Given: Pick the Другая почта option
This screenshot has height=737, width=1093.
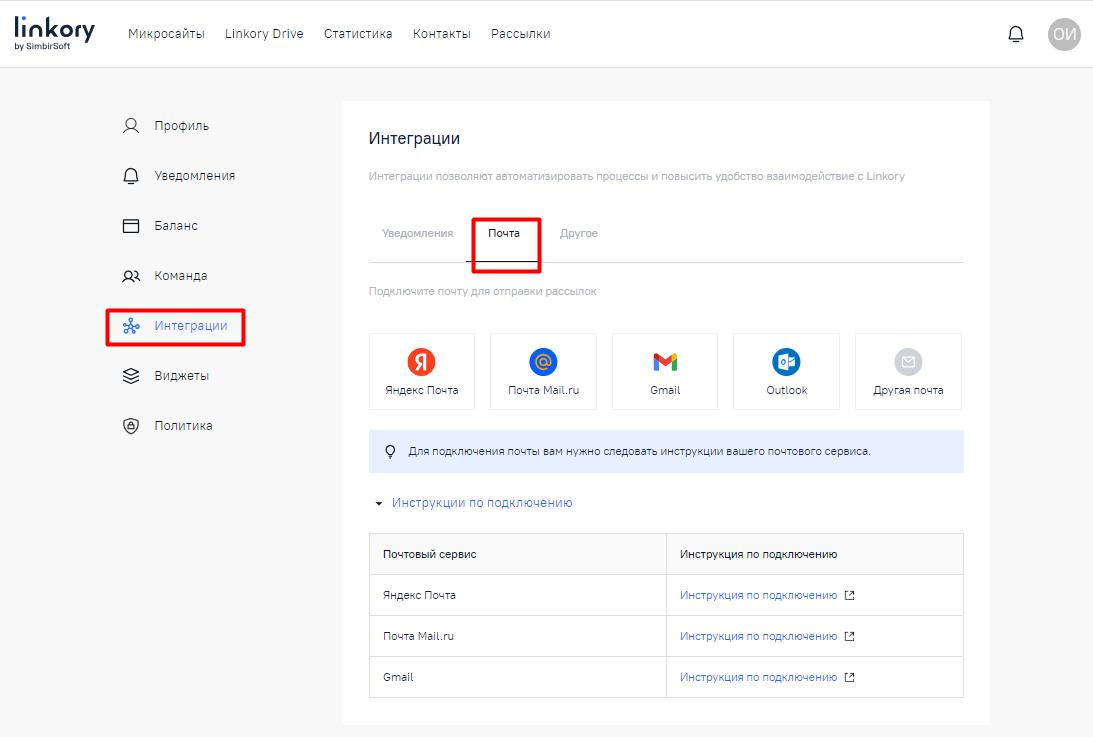Looking at the screenshot, I should point(907,371).
